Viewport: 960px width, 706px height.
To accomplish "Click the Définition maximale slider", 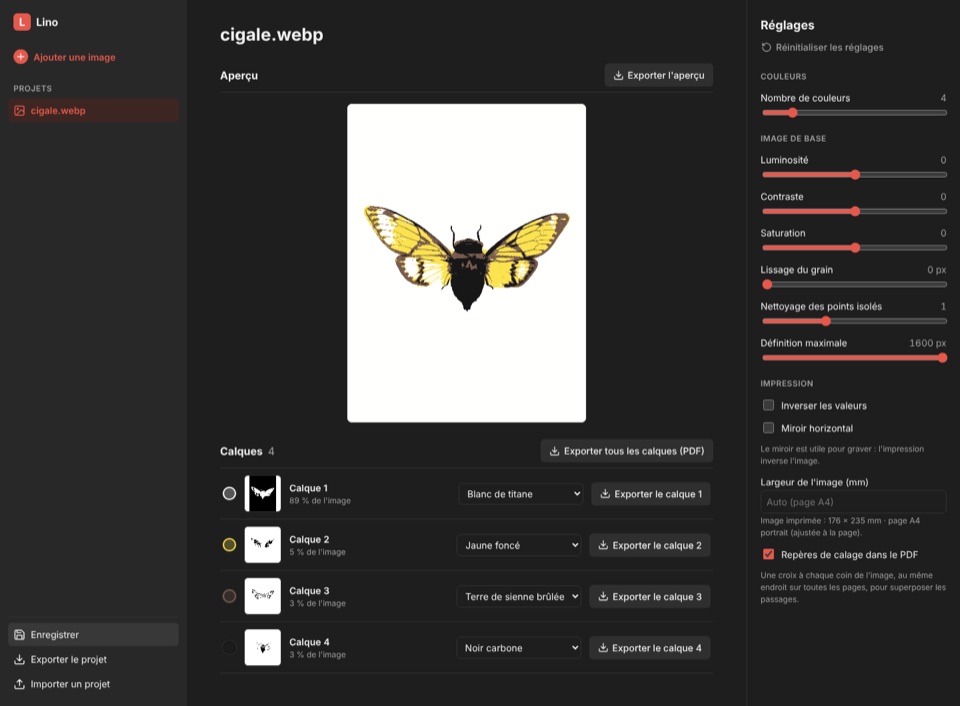I will point(854,358).
